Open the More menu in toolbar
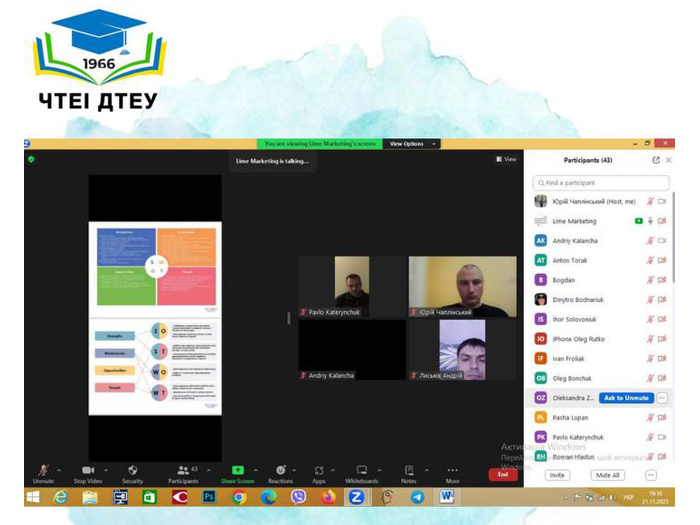Screen dimensions: 700x525 coord(452,474)
